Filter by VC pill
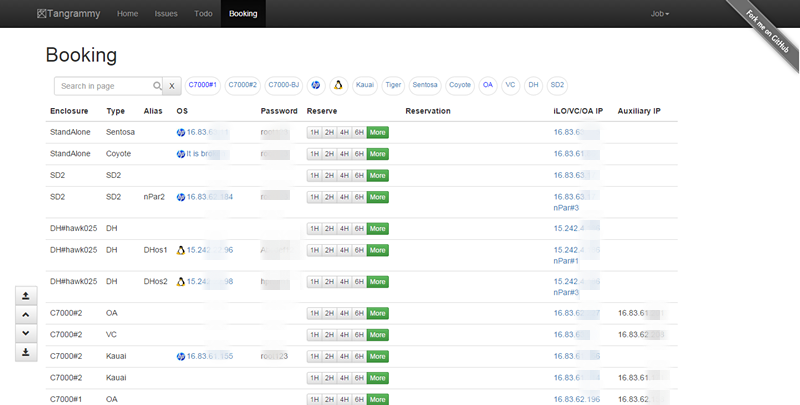800x405 pixels. [511, 85]
